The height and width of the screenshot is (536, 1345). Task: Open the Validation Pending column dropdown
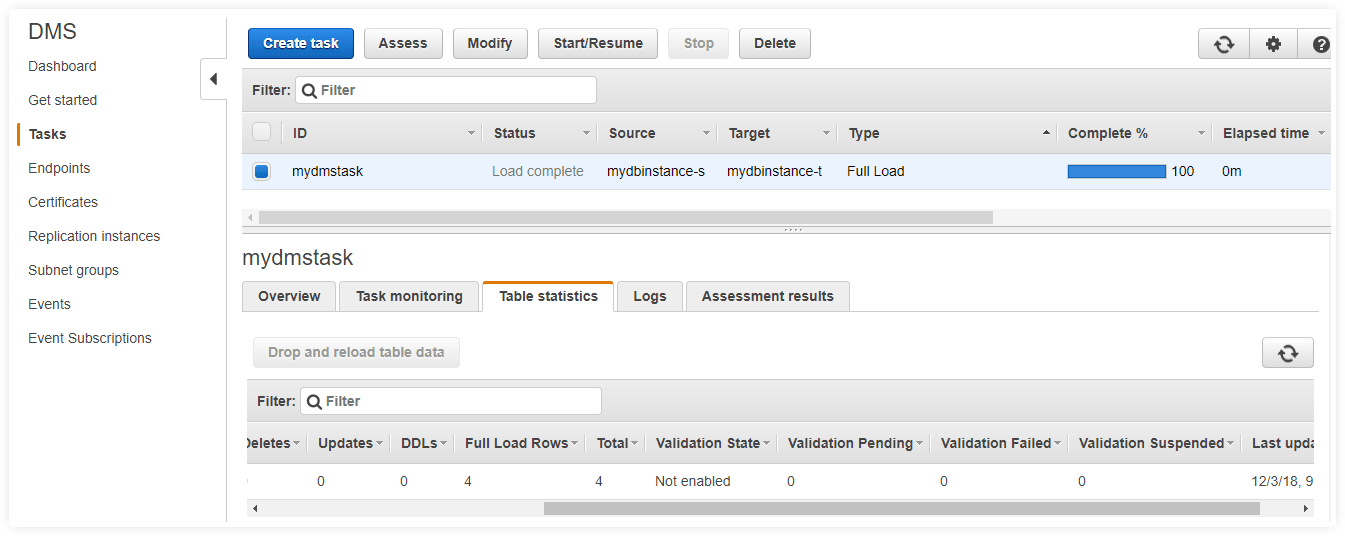click(x=920, y=444)
